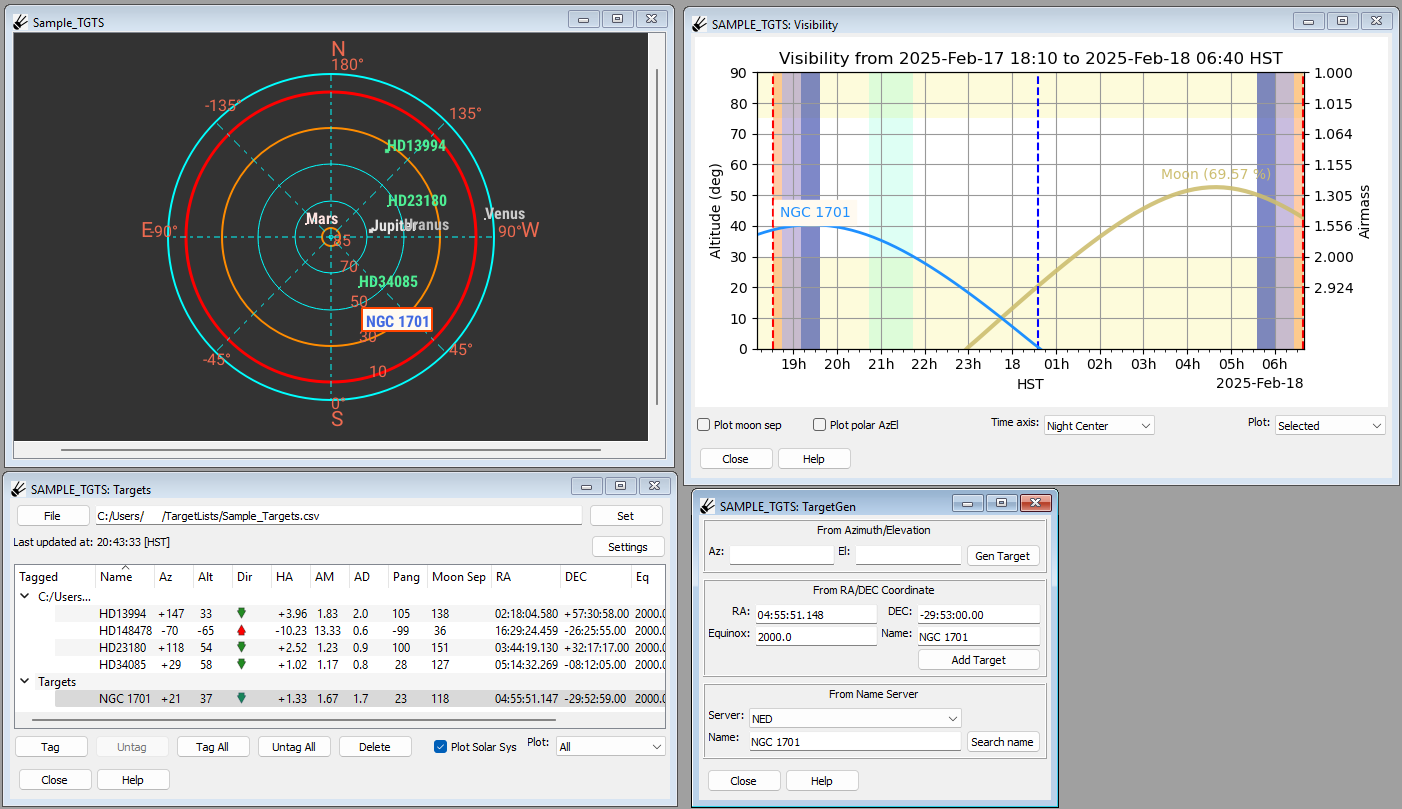
Task: Click the Tag All button
Action: click(x=212, y=747)
